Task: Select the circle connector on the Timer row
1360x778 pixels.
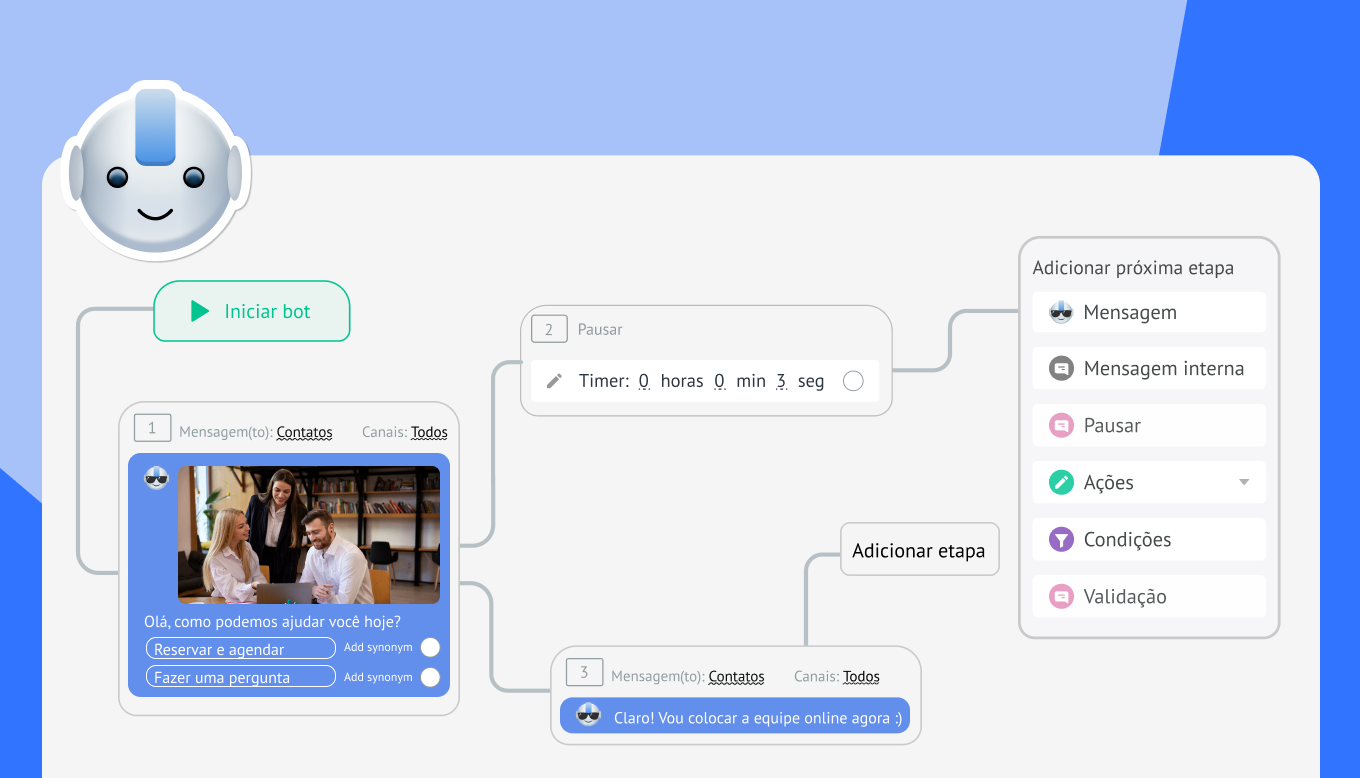Action: (853, 381)
